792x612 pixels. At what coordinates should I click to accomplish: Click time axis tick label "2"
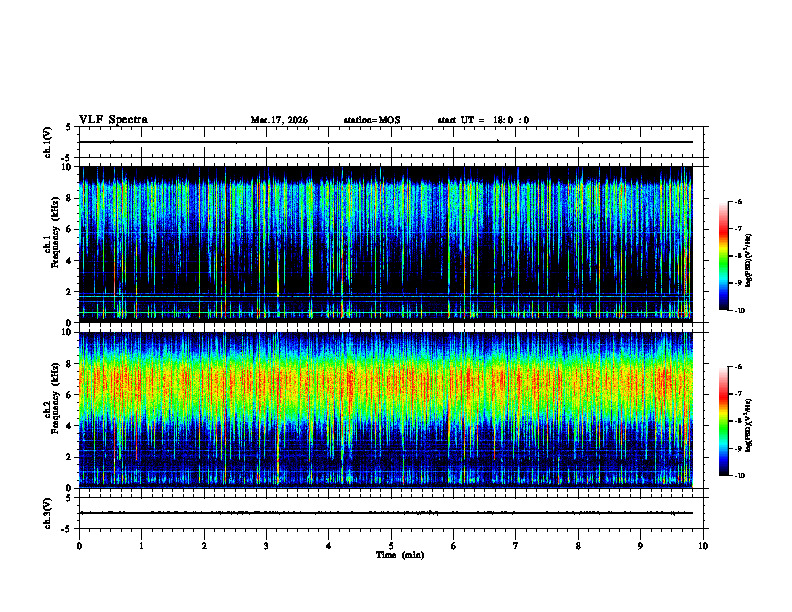[204, 546]
